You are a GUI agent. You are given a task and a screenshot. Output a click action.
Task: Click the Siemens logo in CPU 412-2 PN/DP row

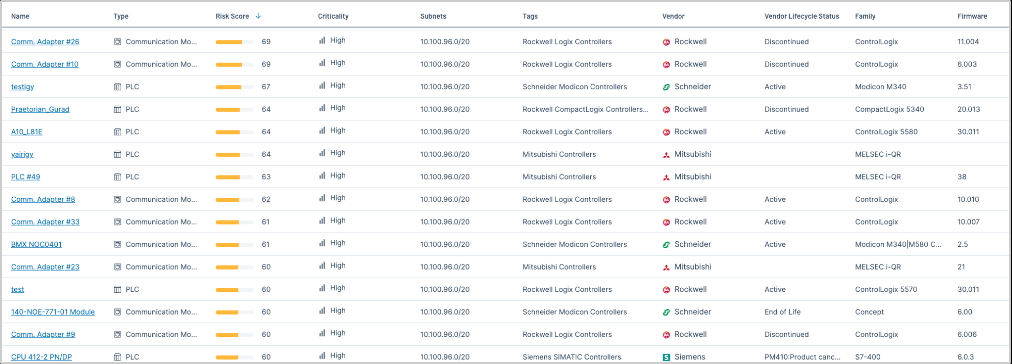point(667,357)
